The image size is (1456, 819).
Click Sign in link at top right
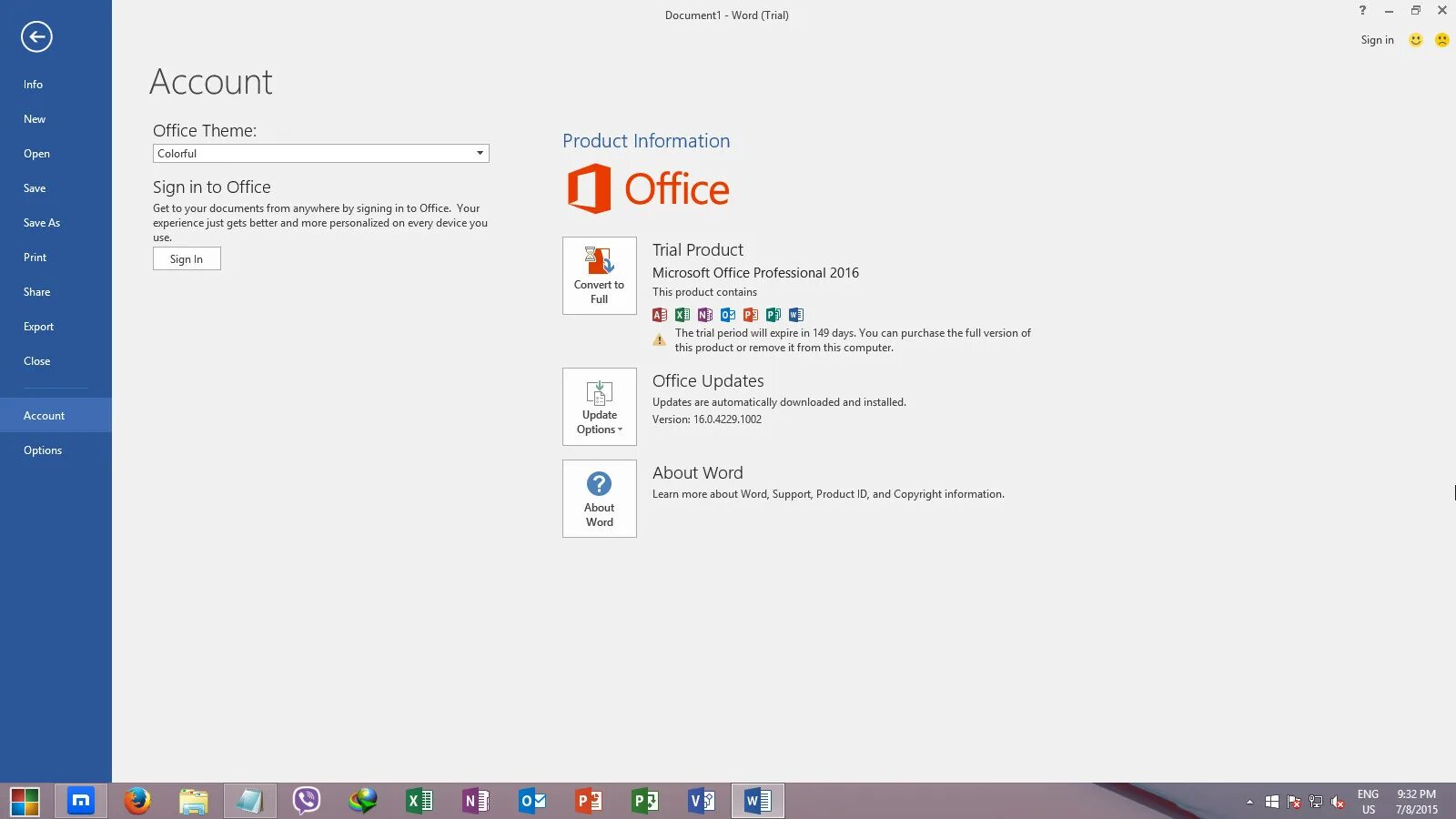1377,40
